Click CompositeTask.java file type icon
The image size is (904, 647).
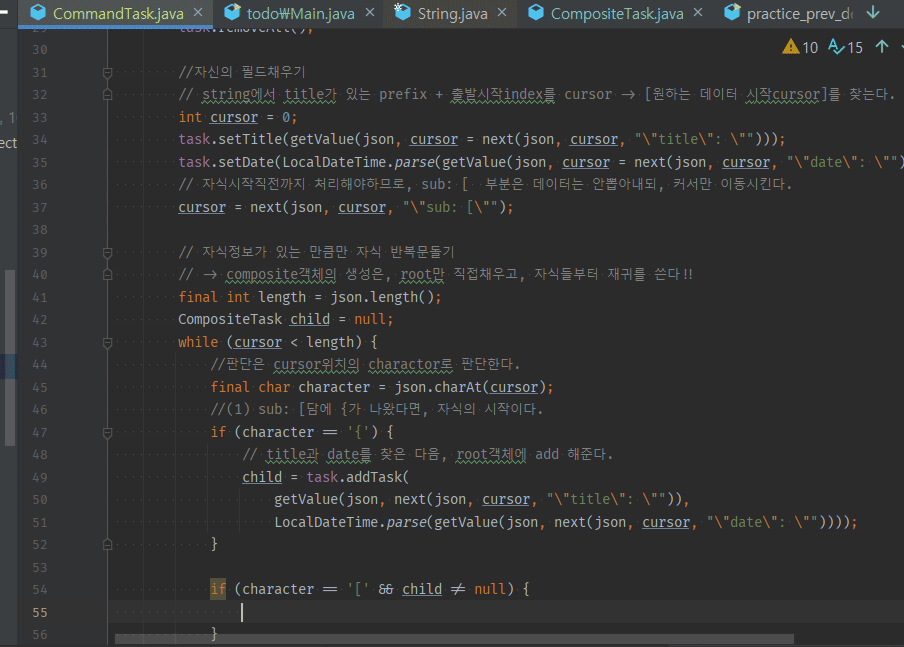tap(536, 12)
